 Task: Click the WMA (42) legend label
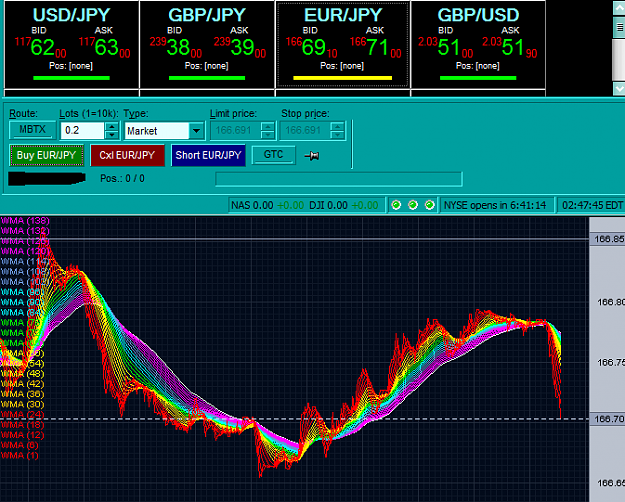coord(22,384)
